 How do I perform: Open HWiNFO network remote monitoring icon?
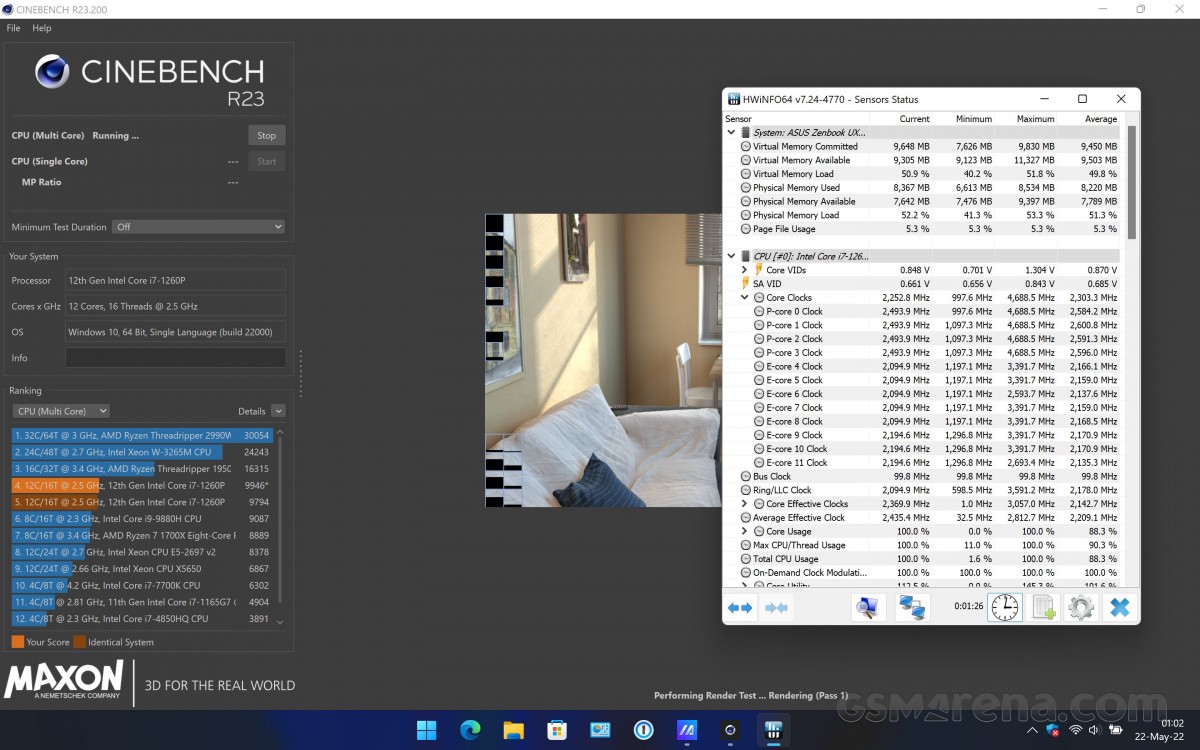(912, 607)
